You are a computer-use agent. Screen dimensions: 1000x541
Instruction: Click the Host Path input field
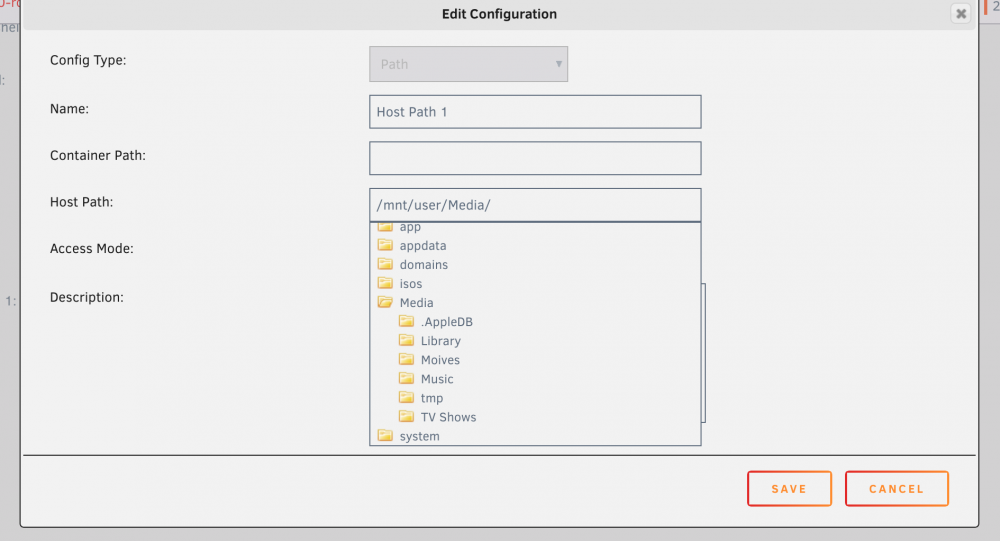[535, 205]
